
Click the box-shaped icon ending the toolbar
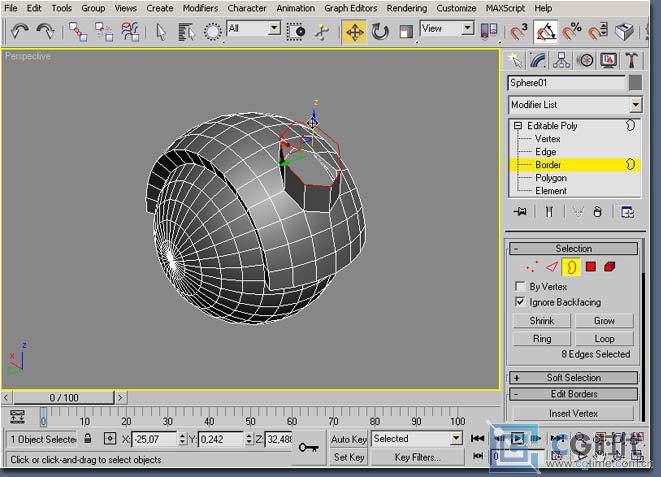(624, 32)
